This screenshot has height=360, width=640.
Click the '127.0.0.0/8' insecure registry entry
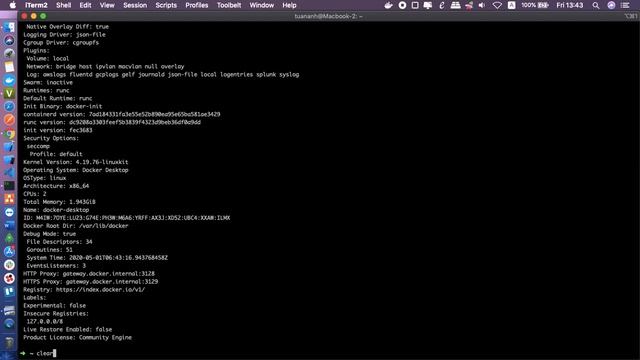pos(44,321)
